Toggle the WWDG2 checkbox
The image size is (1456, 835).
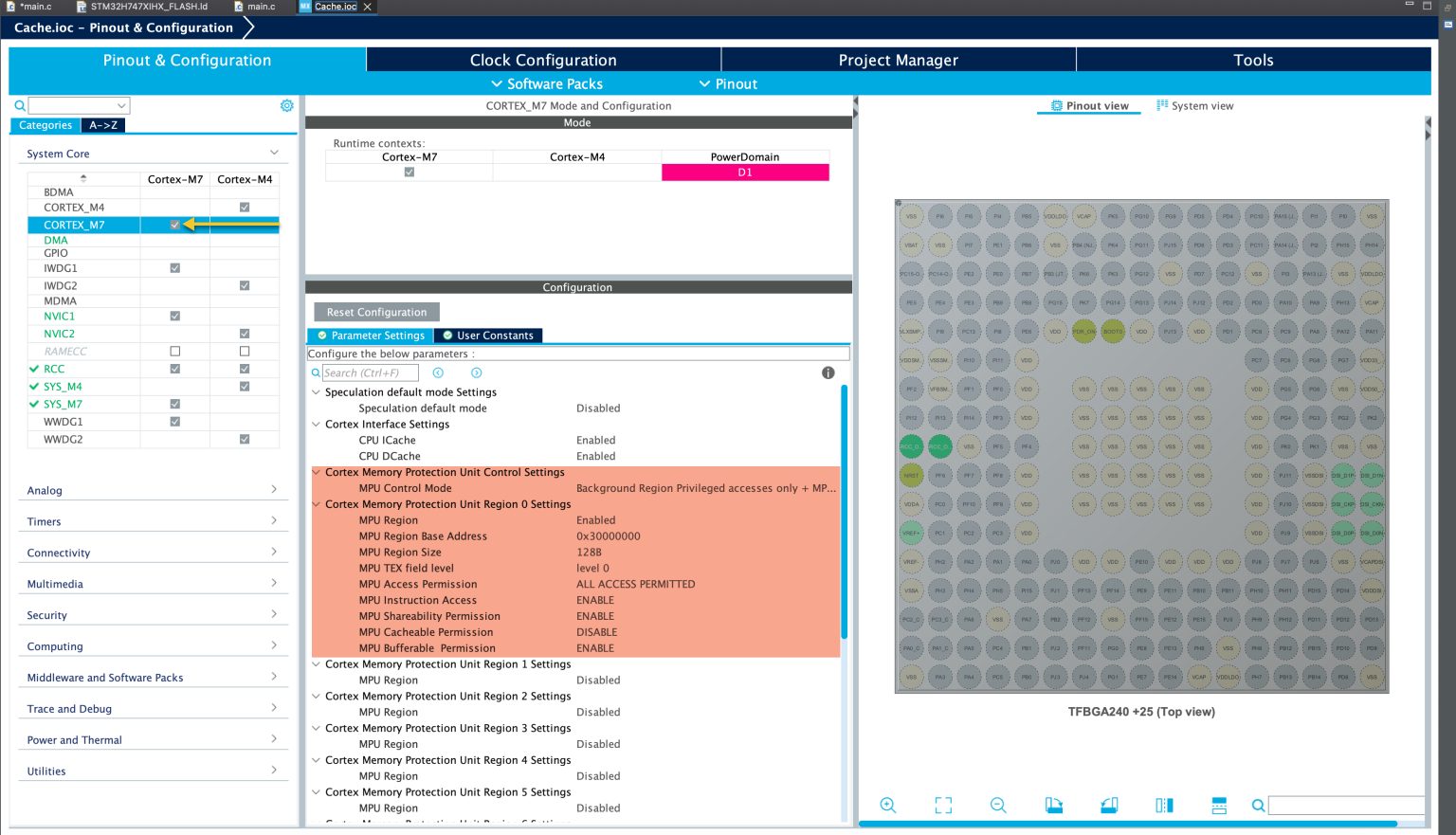tap(245, 439)
